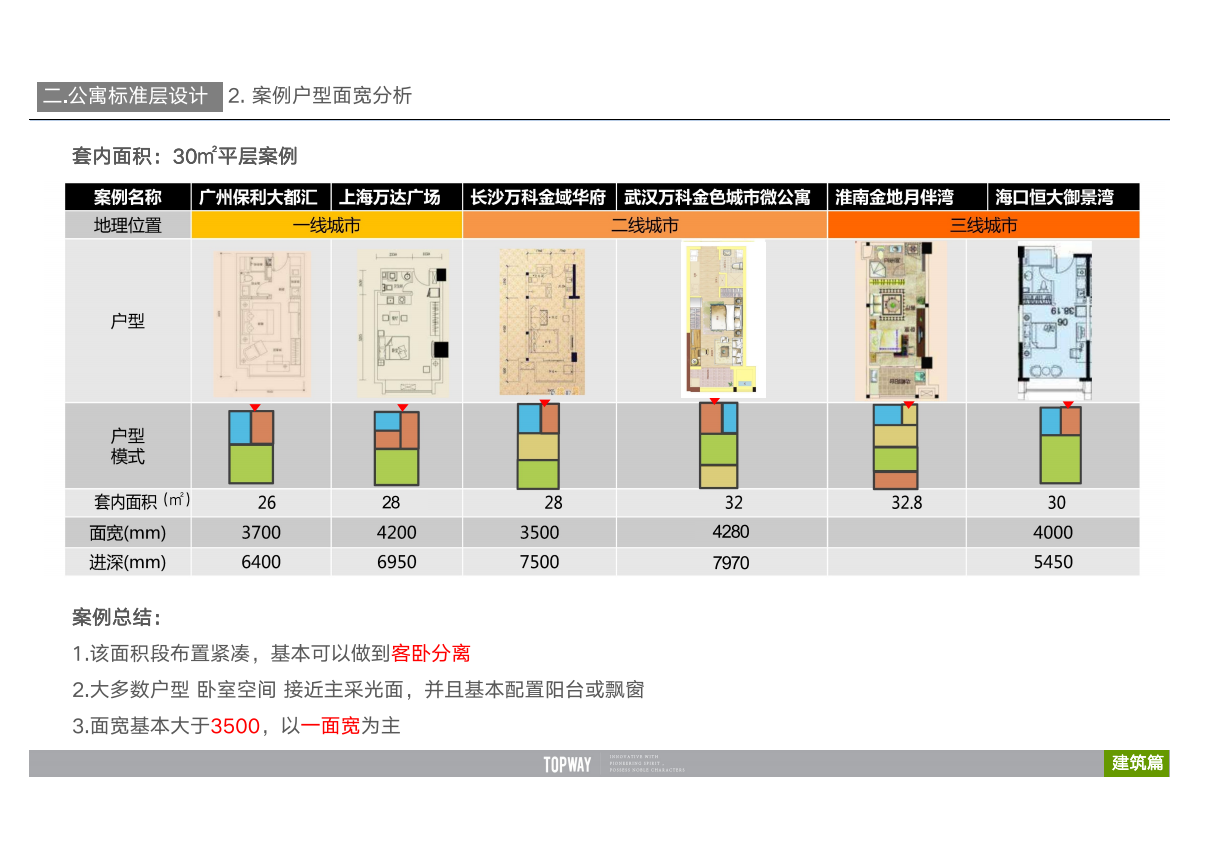The image size is (1210, 844).
Task: Click the depth value 6950
Action: [x=397, y=562]
